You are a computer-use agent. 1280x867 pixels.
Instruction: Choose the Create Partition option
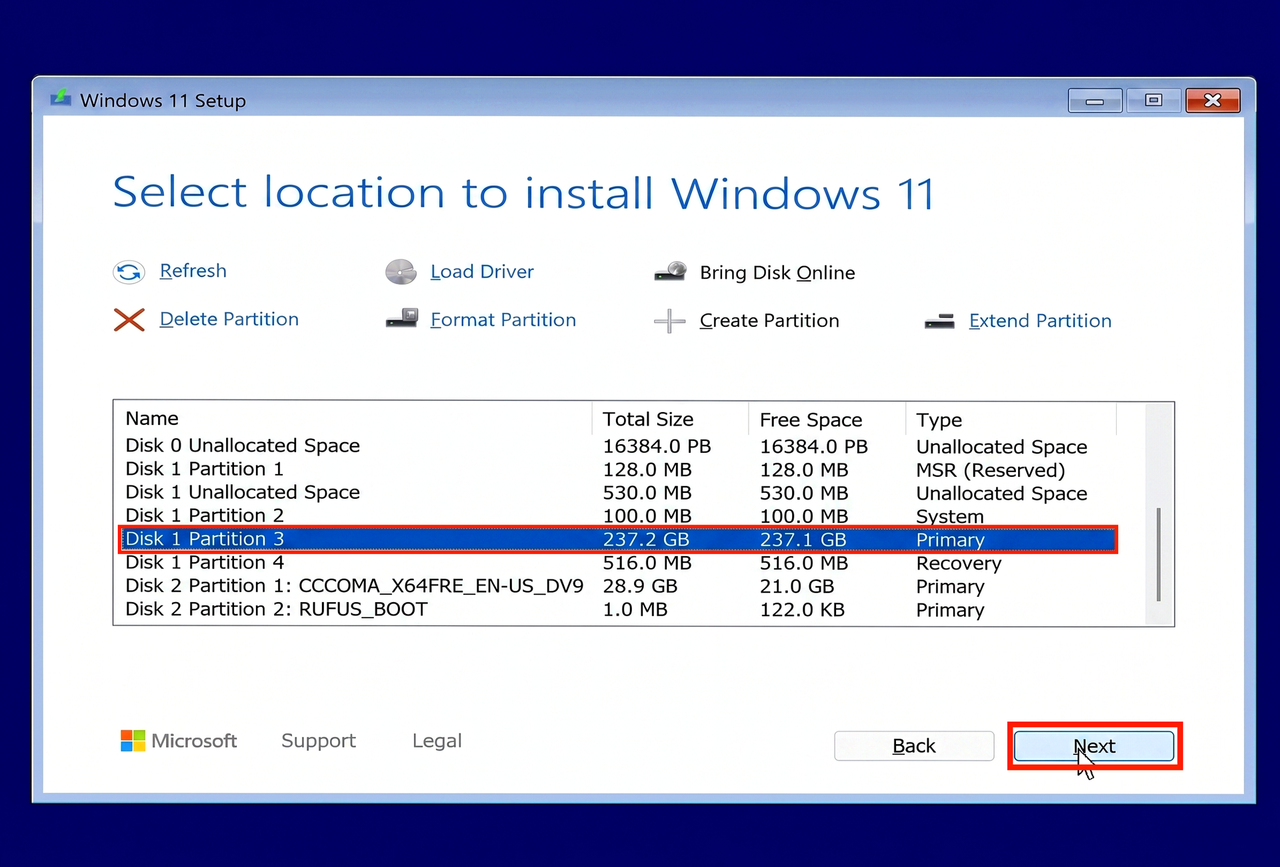[769, 321]
